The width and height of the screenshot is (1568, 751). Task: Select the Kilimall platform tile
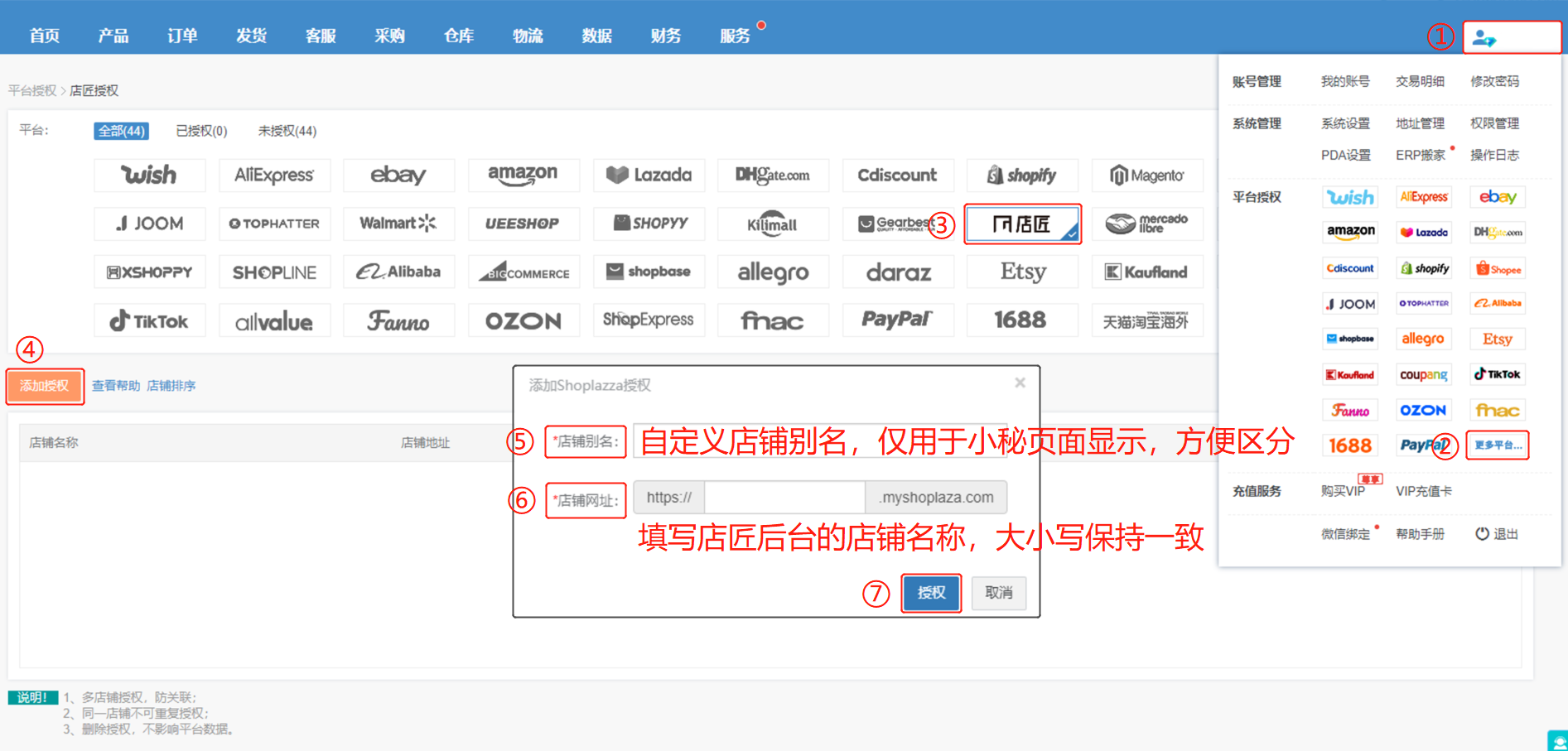[x=773, y=224]
